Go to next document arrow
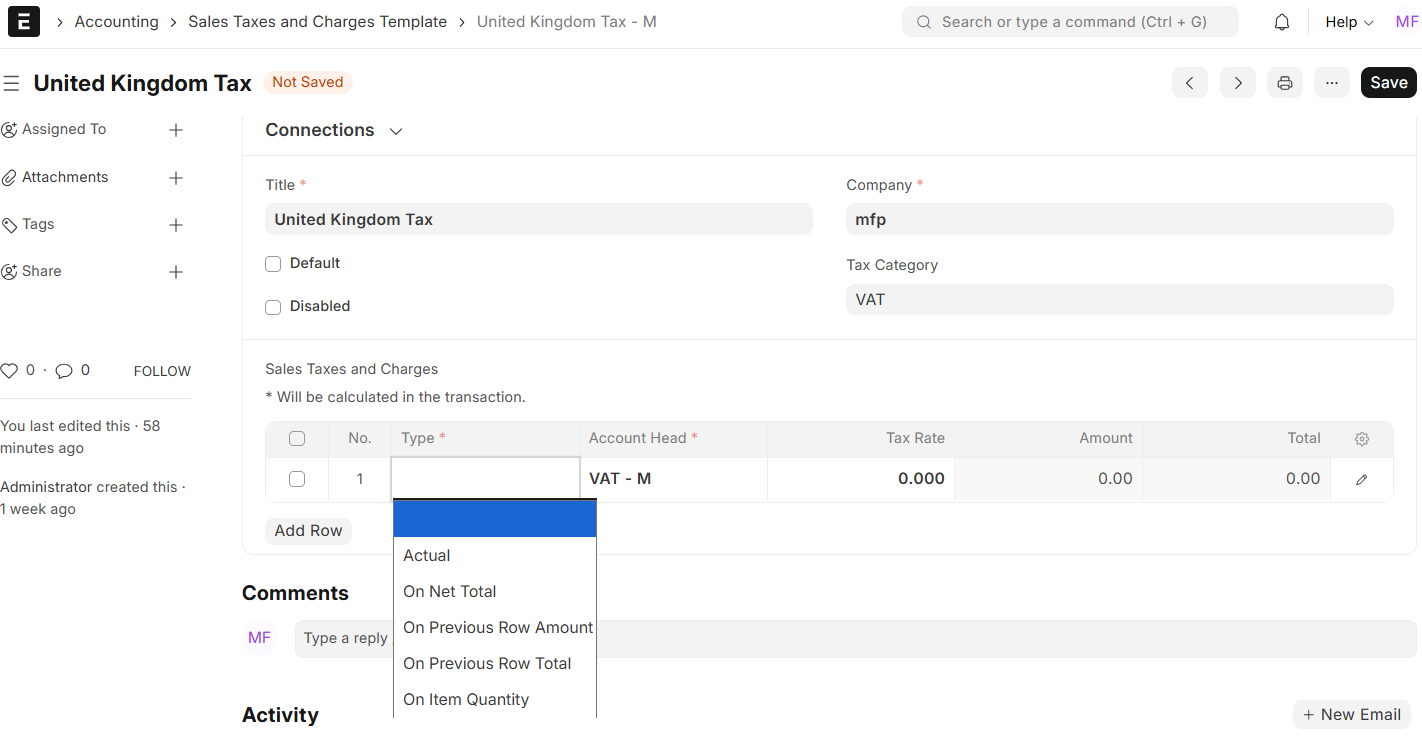 click(x=1237, y=83)
